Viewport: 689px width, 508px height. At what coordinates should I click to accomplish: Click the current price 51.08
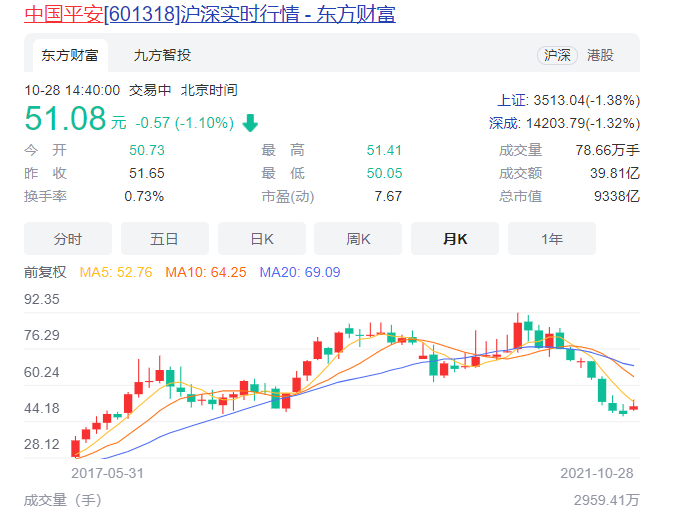pos(65,119)
